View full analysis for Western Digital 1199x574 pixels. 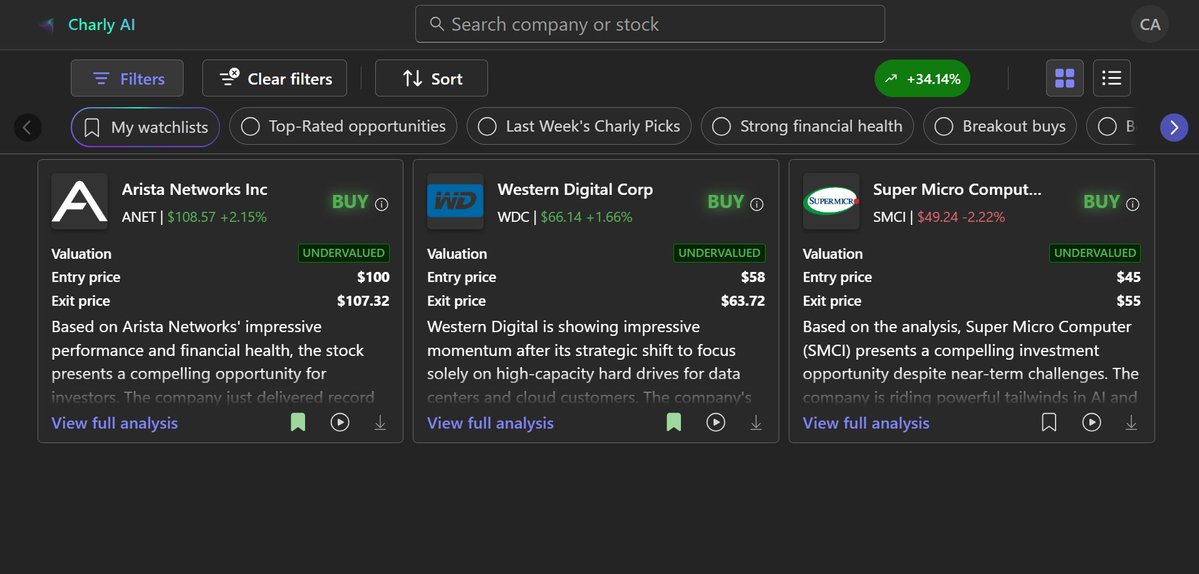tap(490, 423)
